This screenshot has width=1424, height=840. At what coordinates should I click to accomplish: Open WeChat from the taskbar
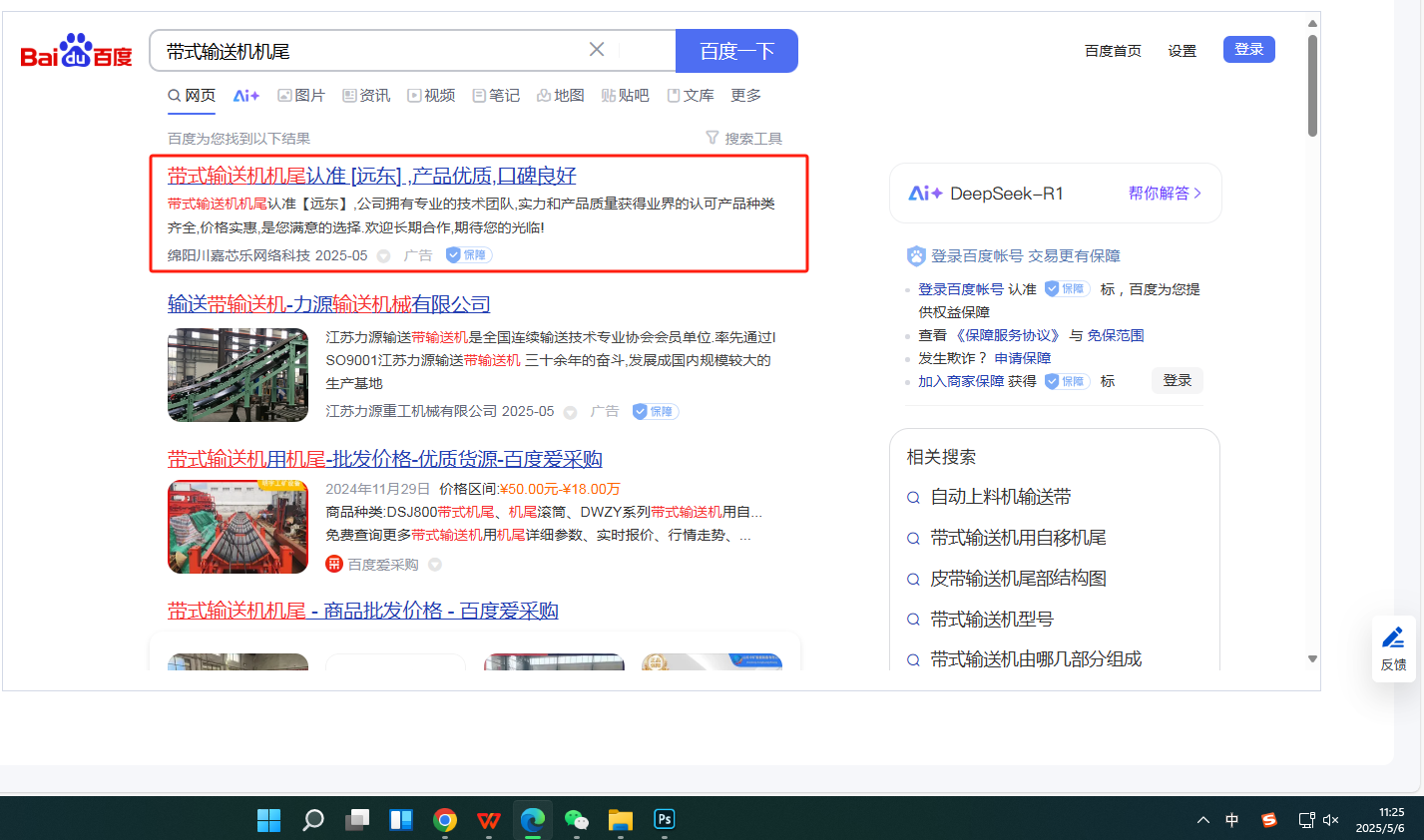(x=576, y=820)
